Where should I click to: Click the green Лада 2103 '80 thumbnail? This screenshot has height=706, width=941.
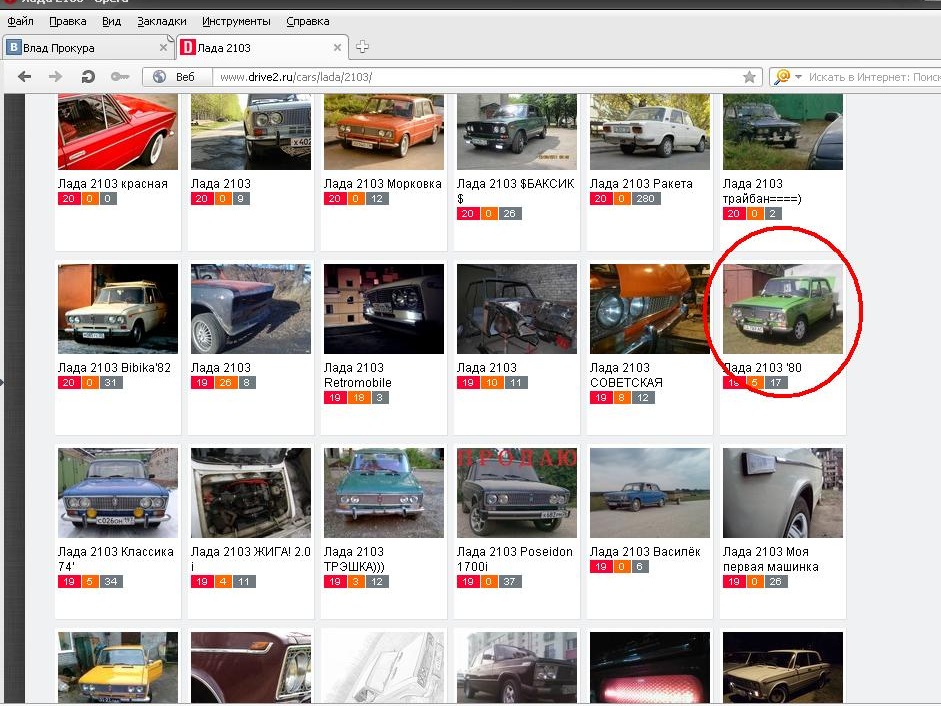783,309
